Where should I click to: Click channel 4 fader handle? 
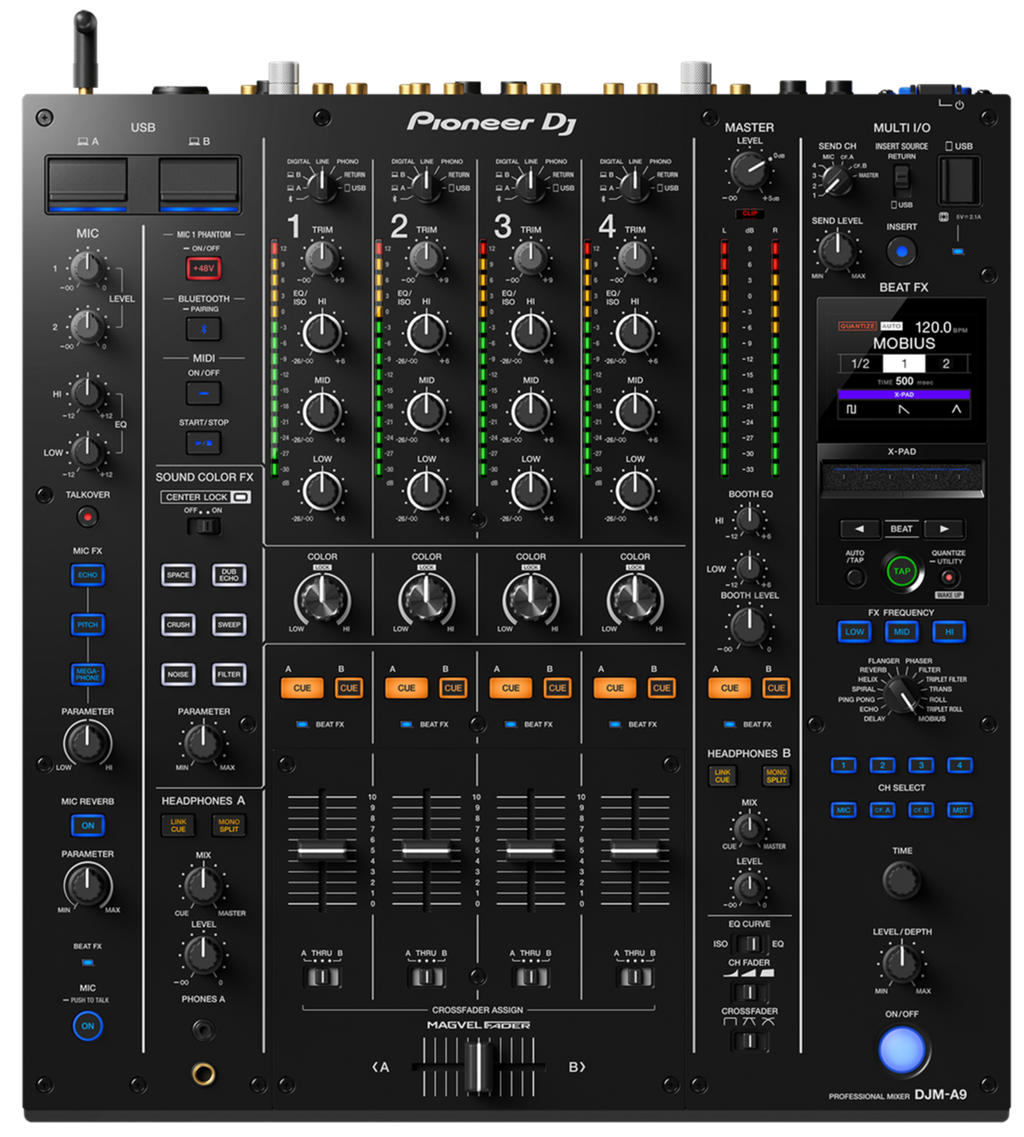[635, 850]
